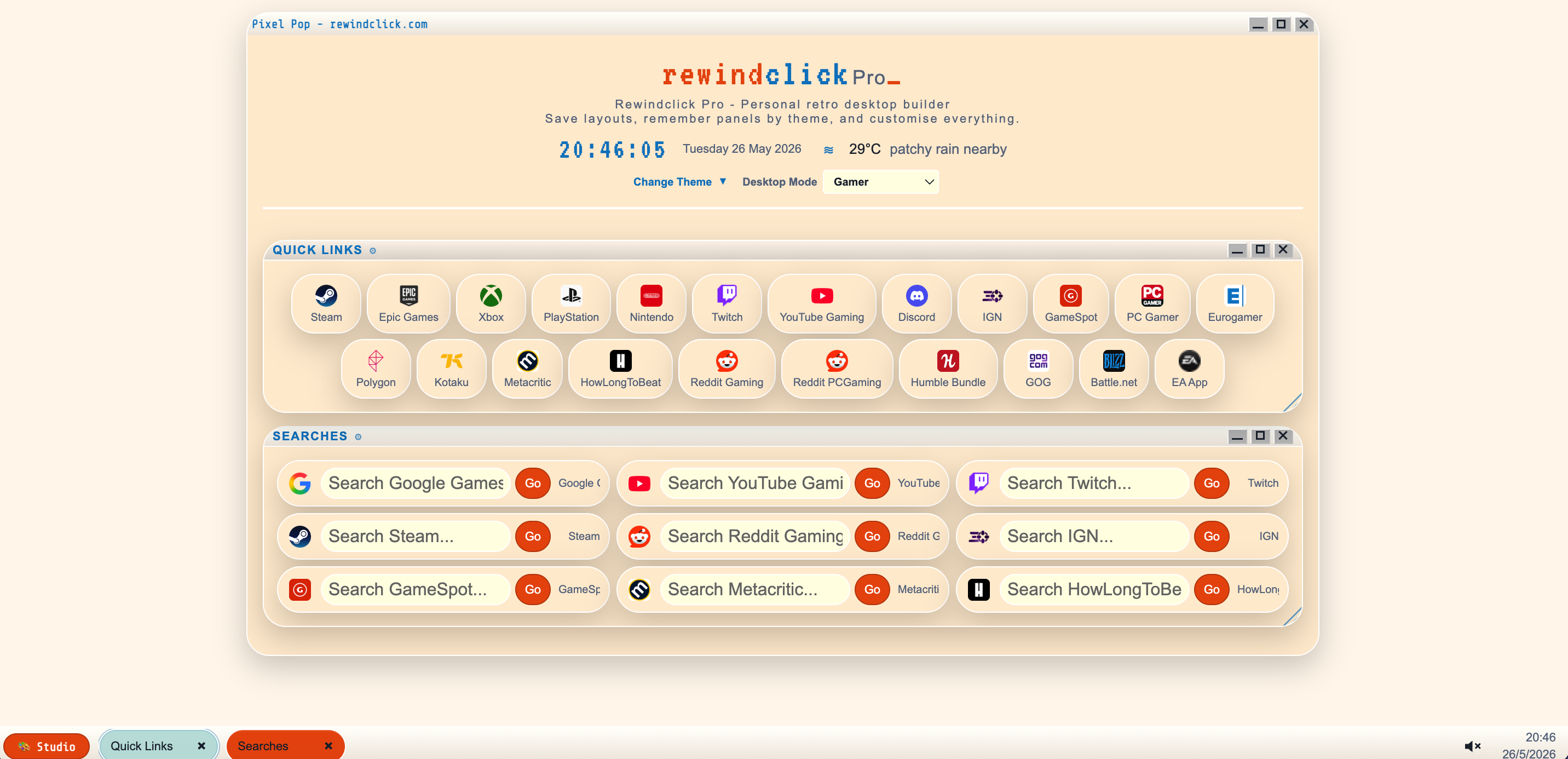Open the Nintendo quick link

tap(652, 303)
